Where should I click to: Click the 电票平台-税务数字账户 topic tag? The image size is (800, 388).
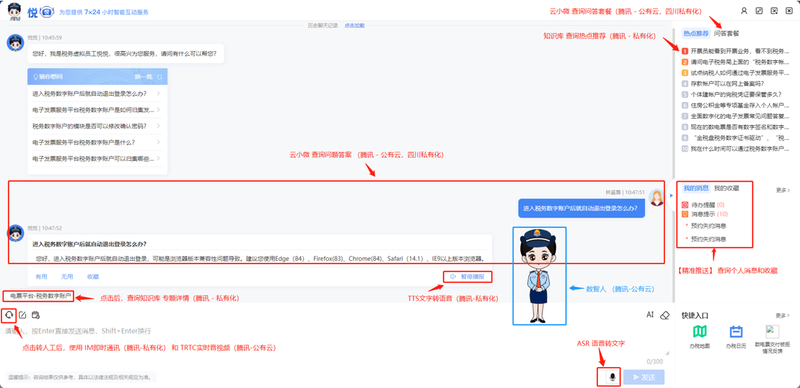(39, 296)
